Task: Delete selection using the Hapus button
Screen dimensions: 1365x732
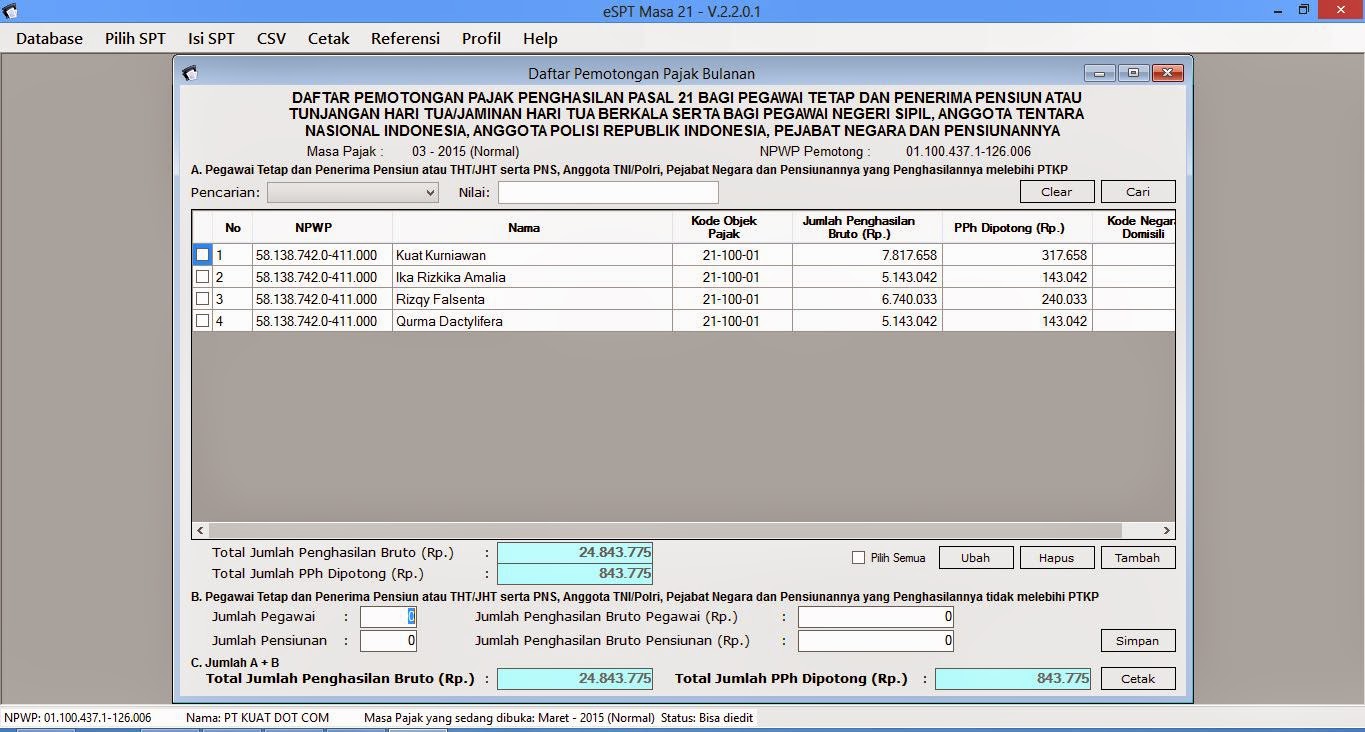Action: (1057, 557)
